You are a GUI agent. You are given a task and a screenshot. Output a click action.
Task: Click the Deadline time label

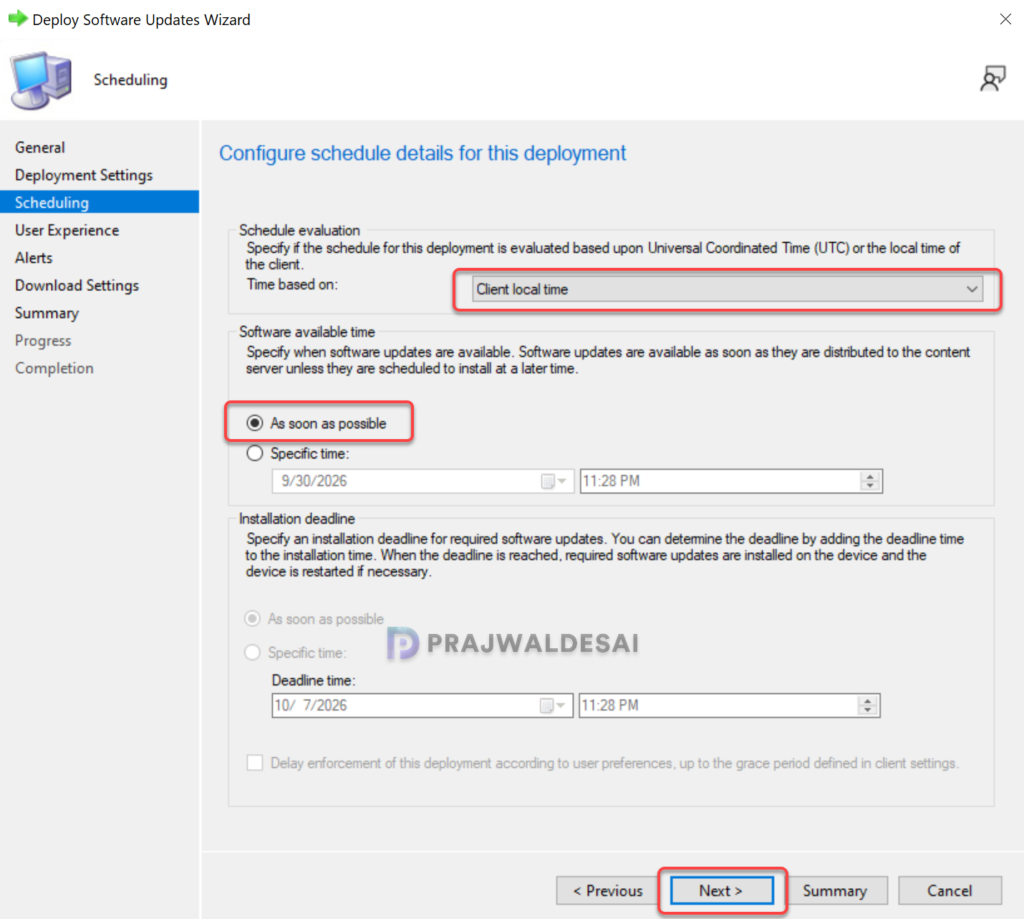click(x=313, y=681)
